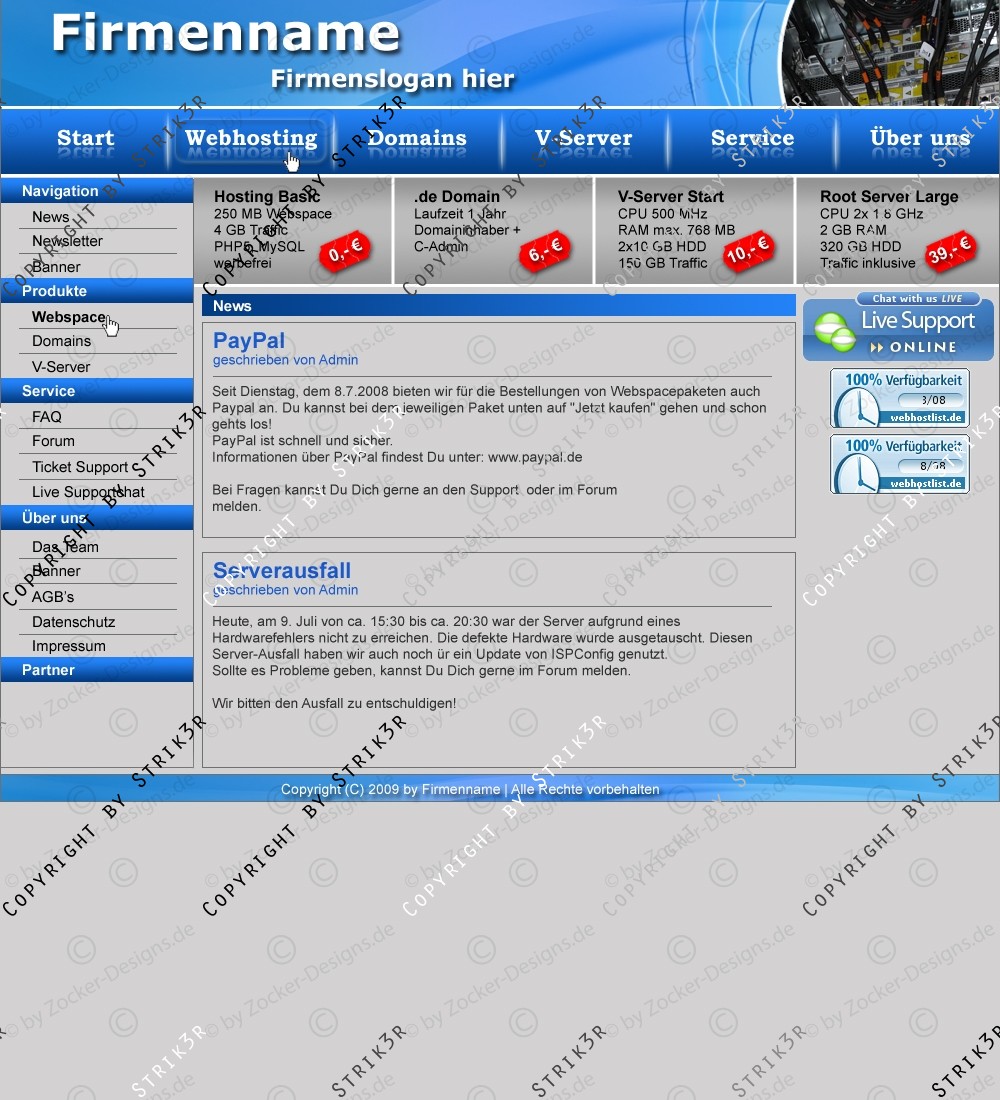The width and height of the screenshot is (1000, 1100).
Task: Select V-Server in the top navigation bar
Action: (x=583, y=139)
